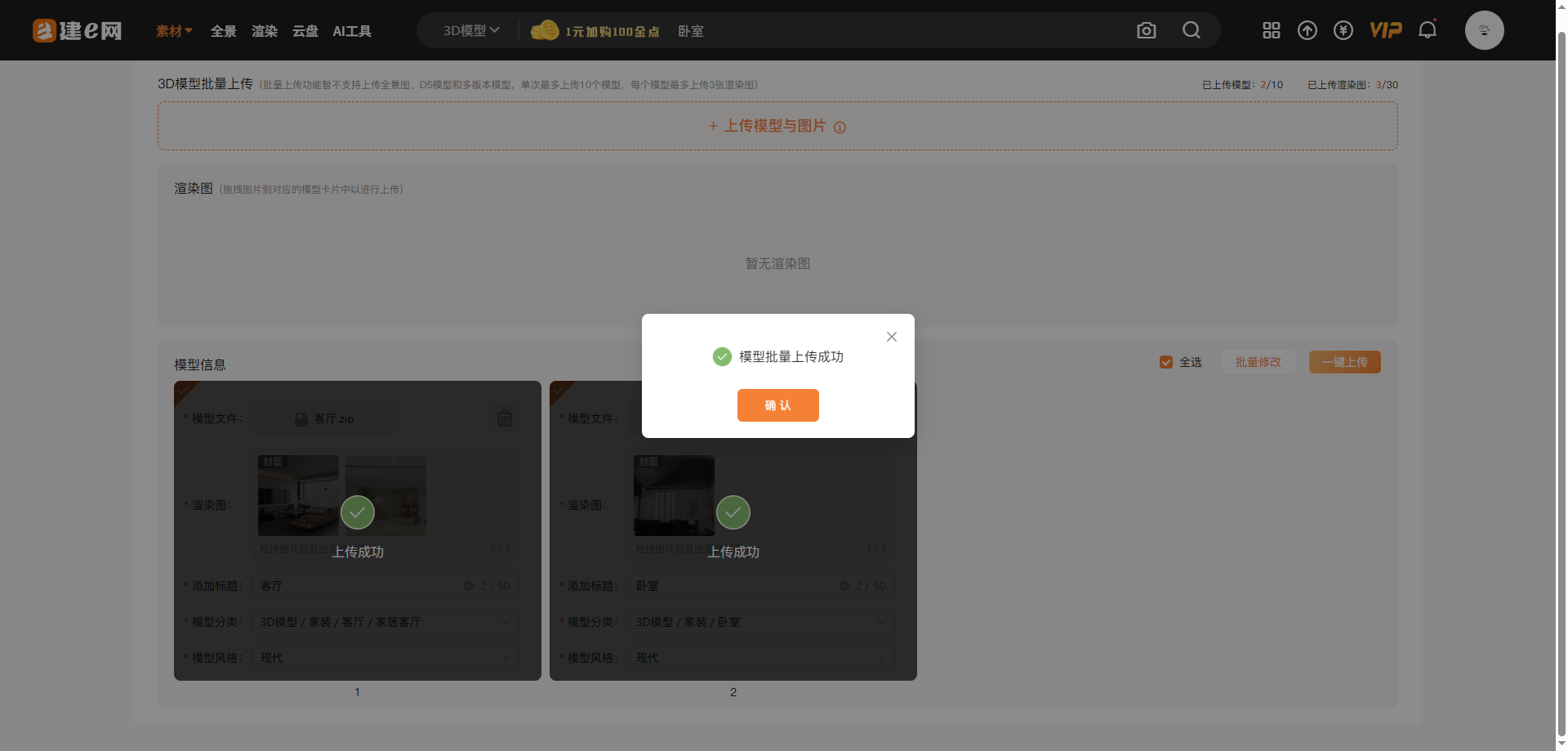1568x751 pixels.
Task: Click the camera image search icon
Action: 1147,30
